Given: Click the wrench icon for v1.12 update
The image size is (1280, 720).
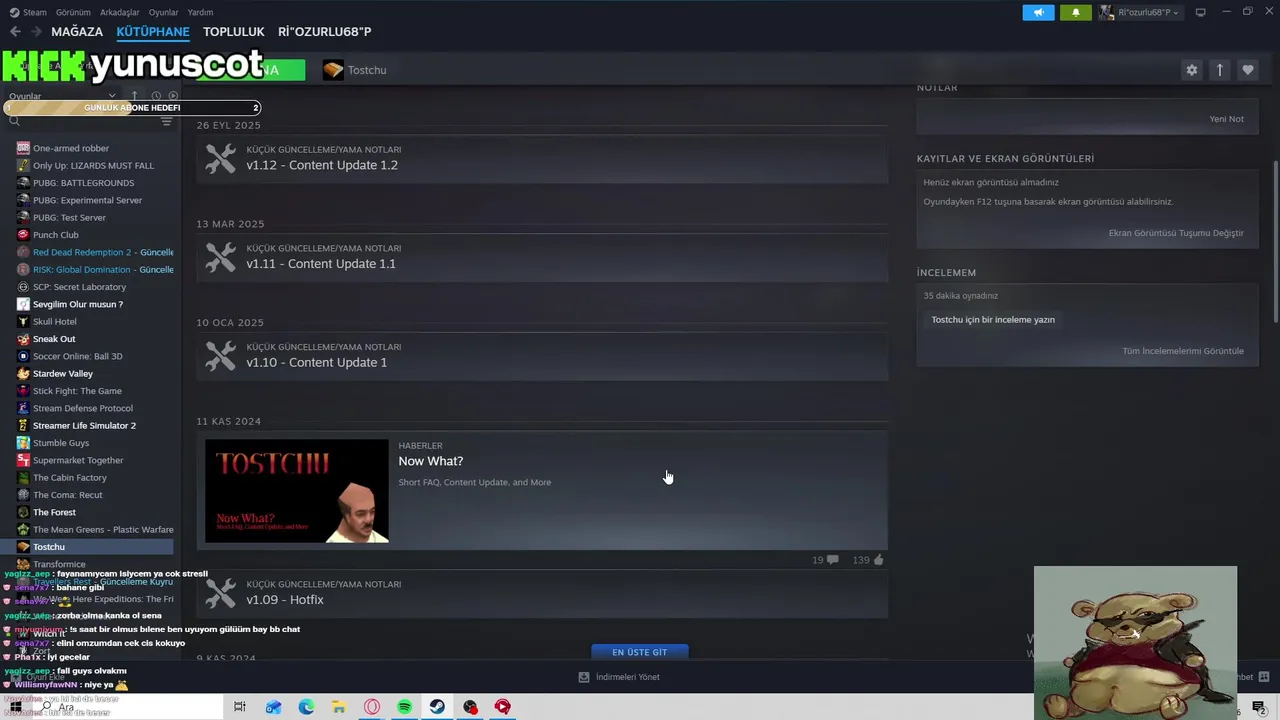Looking at the screenshot, I should point(220,158).
